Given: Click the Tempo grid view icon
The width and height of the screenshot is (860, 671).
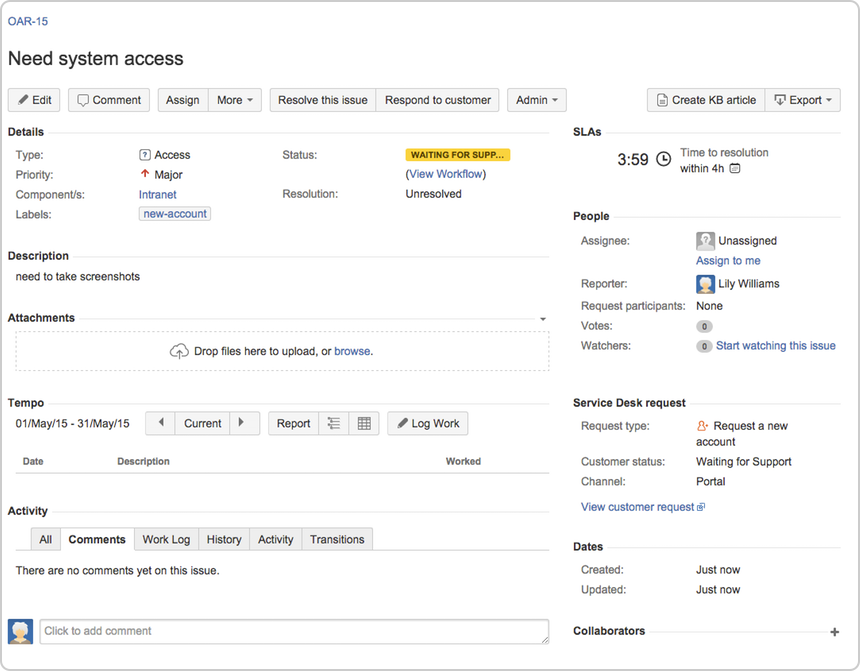Looking at the screenshot, I should tap(364, 424).
